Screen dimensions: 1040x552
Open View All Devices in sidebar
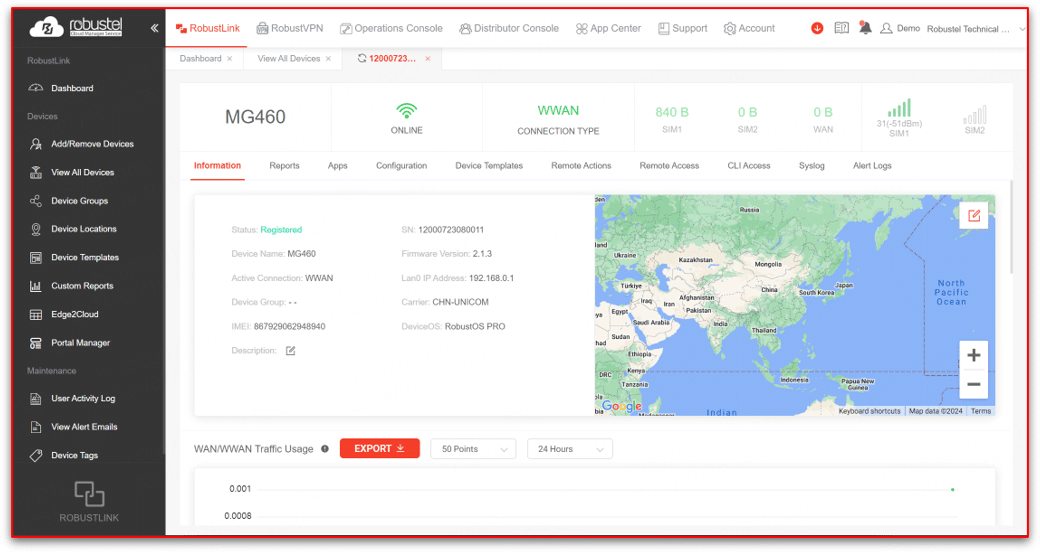(82, 172)
